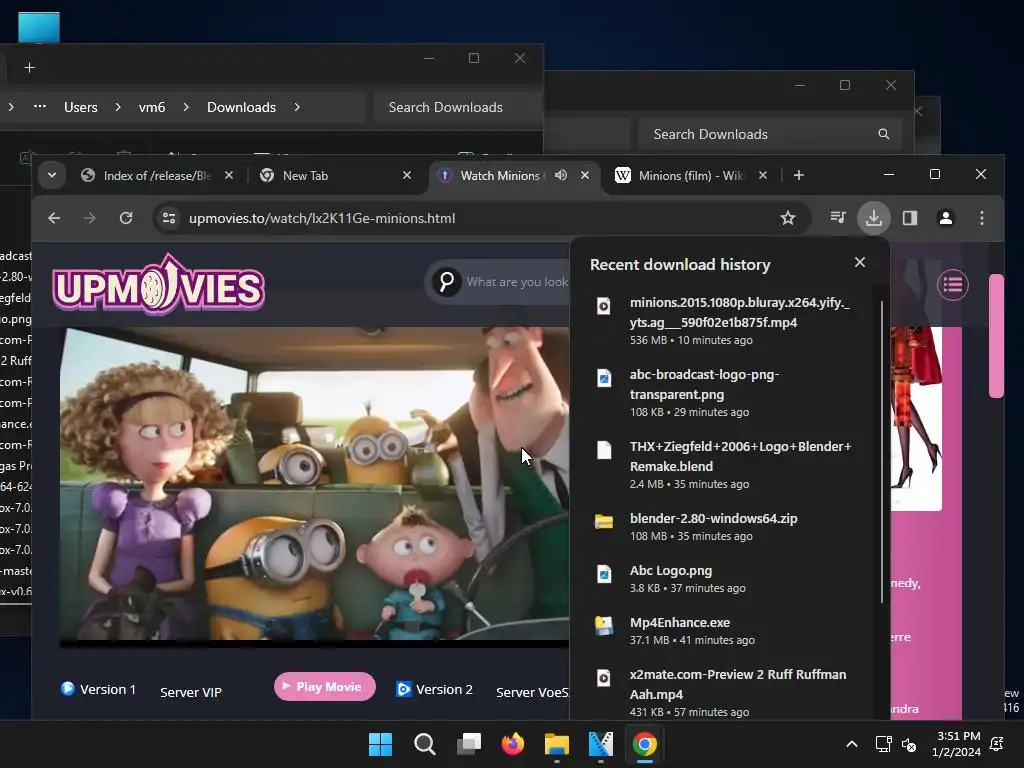Screen dimensions: 1024x768
Task: Go forward in Chrome browser
Action: pos(89,218)
